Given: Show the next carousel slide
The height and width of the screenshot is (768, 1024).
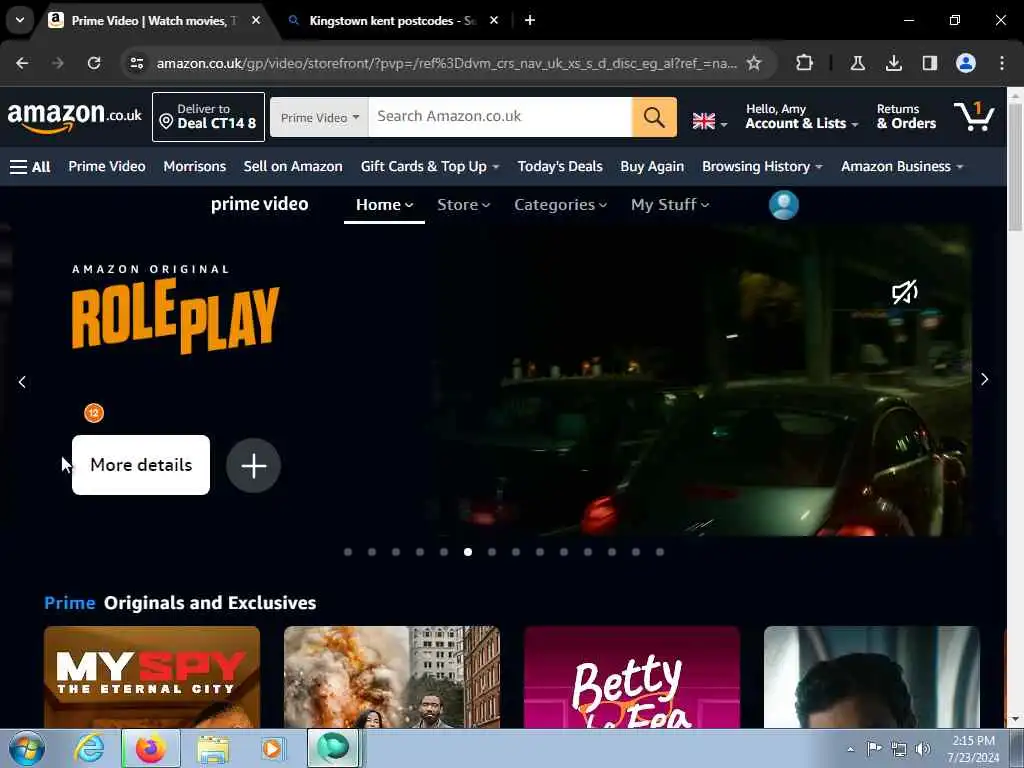Looking at the screenshot, I should coord(984,379).
